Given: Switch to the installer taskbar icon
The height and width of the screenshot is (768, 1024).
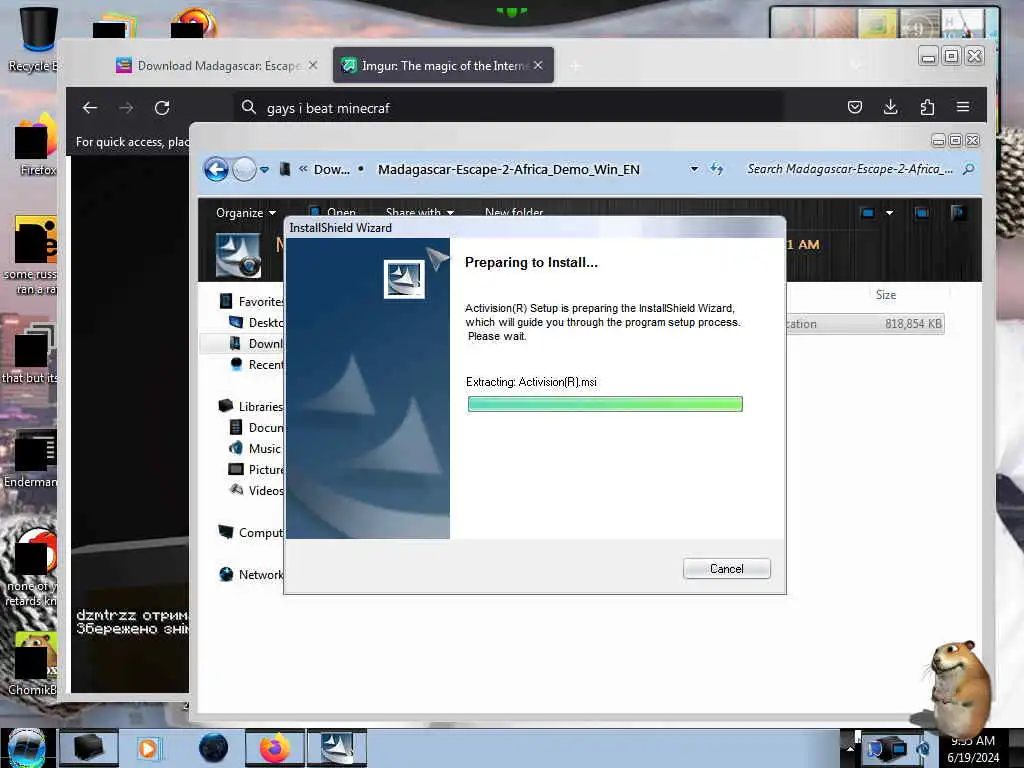Looking at the screenshot, I should (x=337, y=748).
